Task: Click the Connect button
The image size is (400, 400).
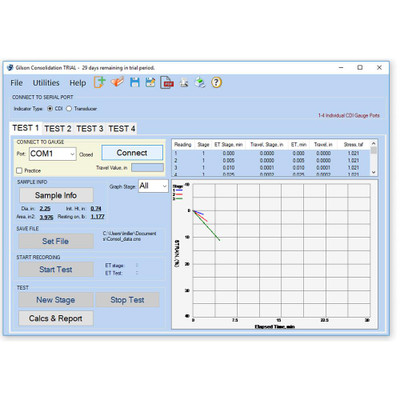Action: 132,153
